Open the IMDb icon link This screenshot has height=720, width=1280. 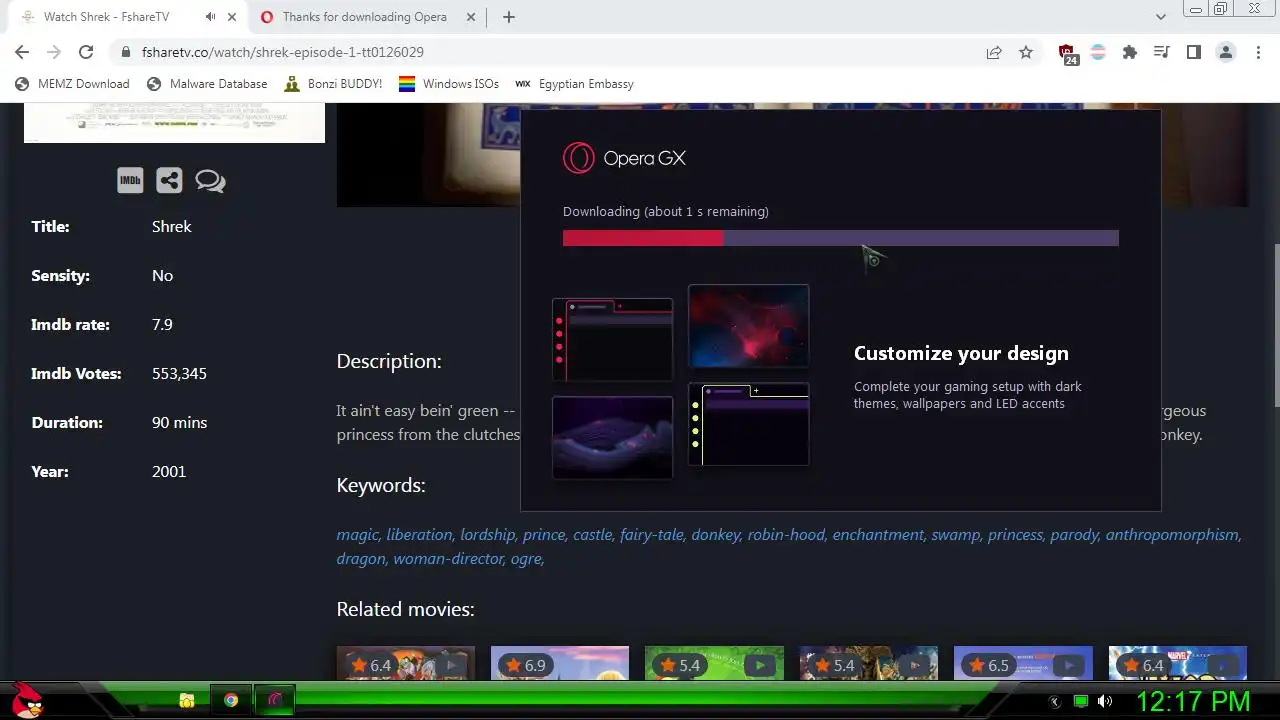coord(130,180)
